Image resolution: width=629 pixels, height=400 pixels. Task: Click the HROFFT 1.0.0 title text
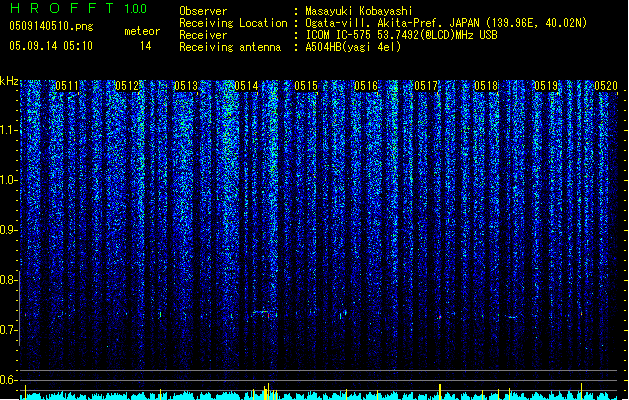[x=78, y=8]
